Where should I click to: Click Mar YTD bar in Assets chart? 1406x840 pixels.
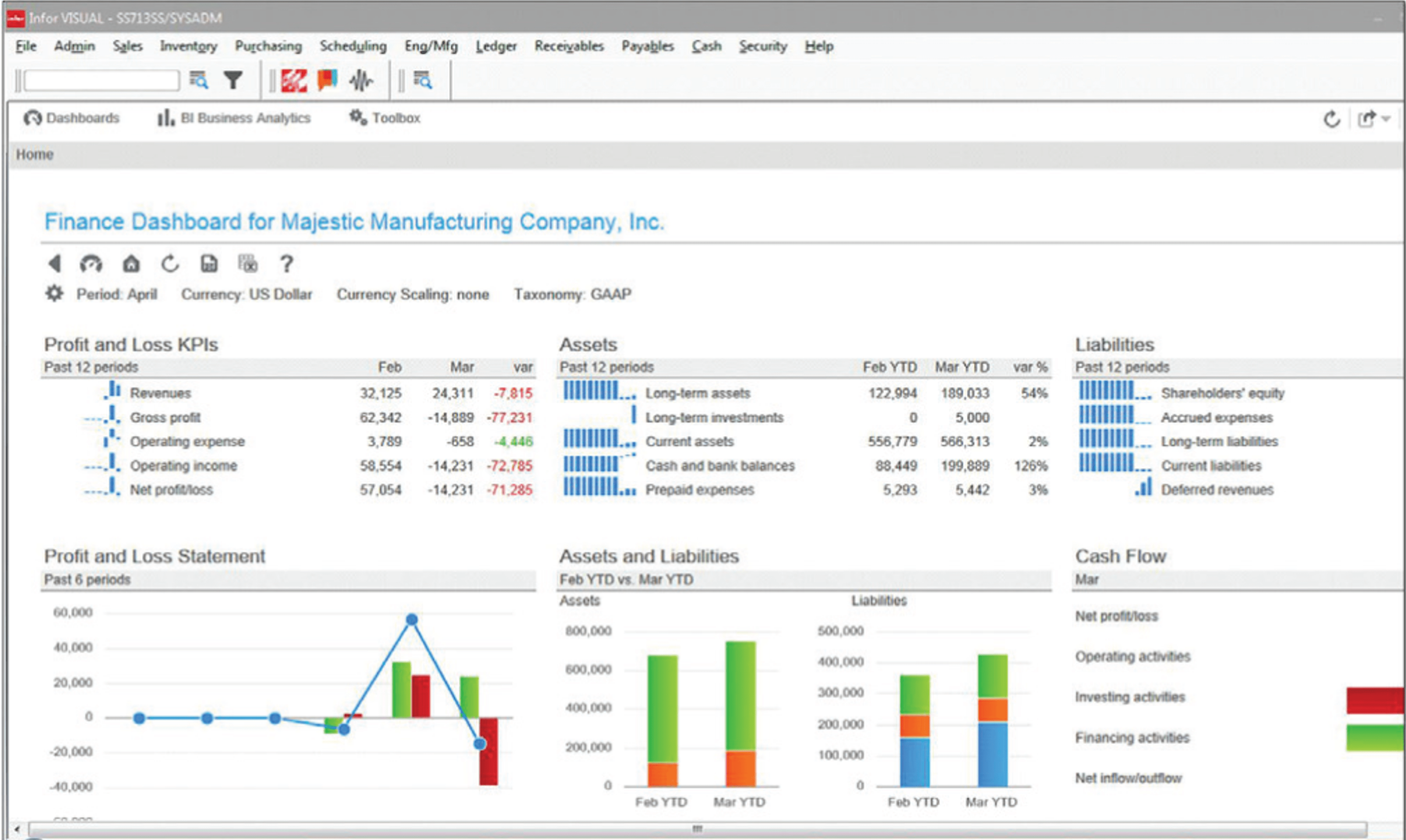tap(741, 714)
